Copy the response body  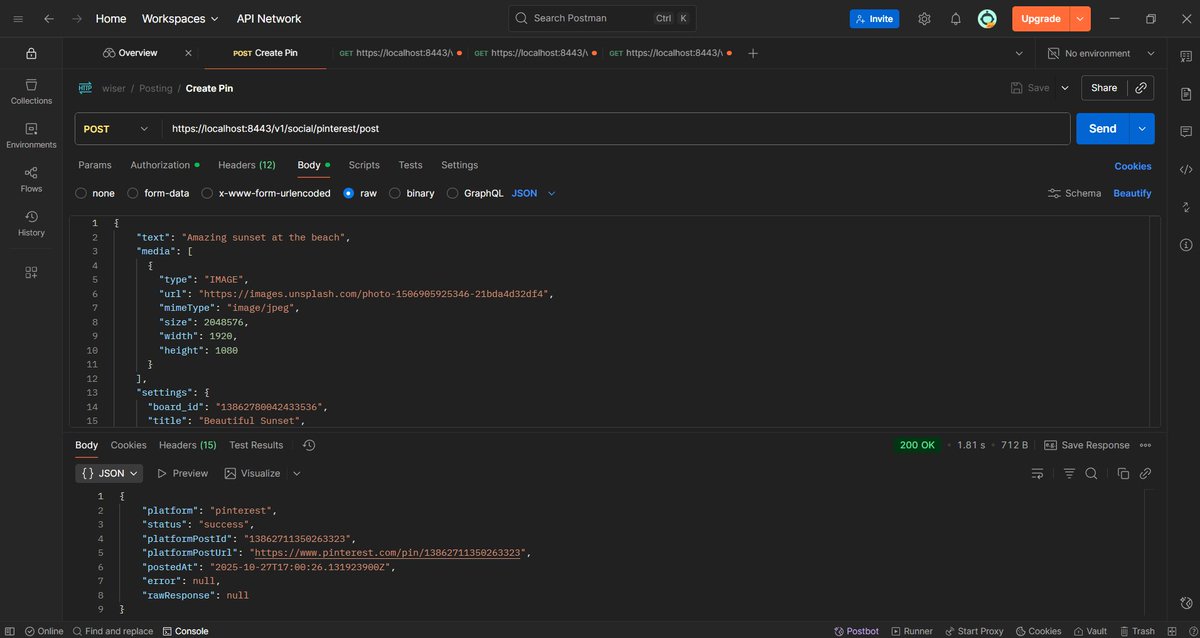pos(1122,473)
